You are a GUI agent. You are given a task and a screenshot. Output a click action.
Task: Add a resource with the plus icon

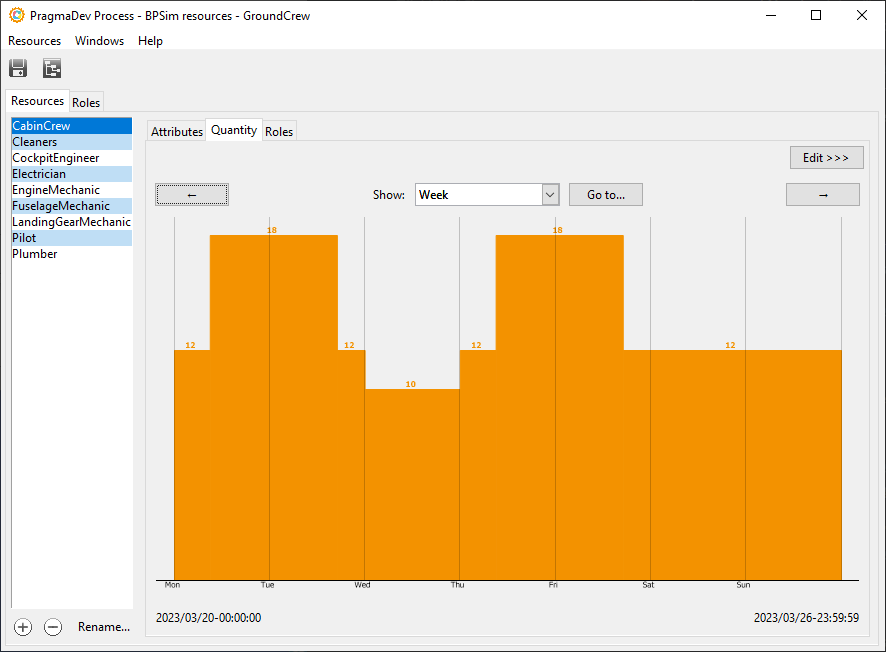(23, 627)
